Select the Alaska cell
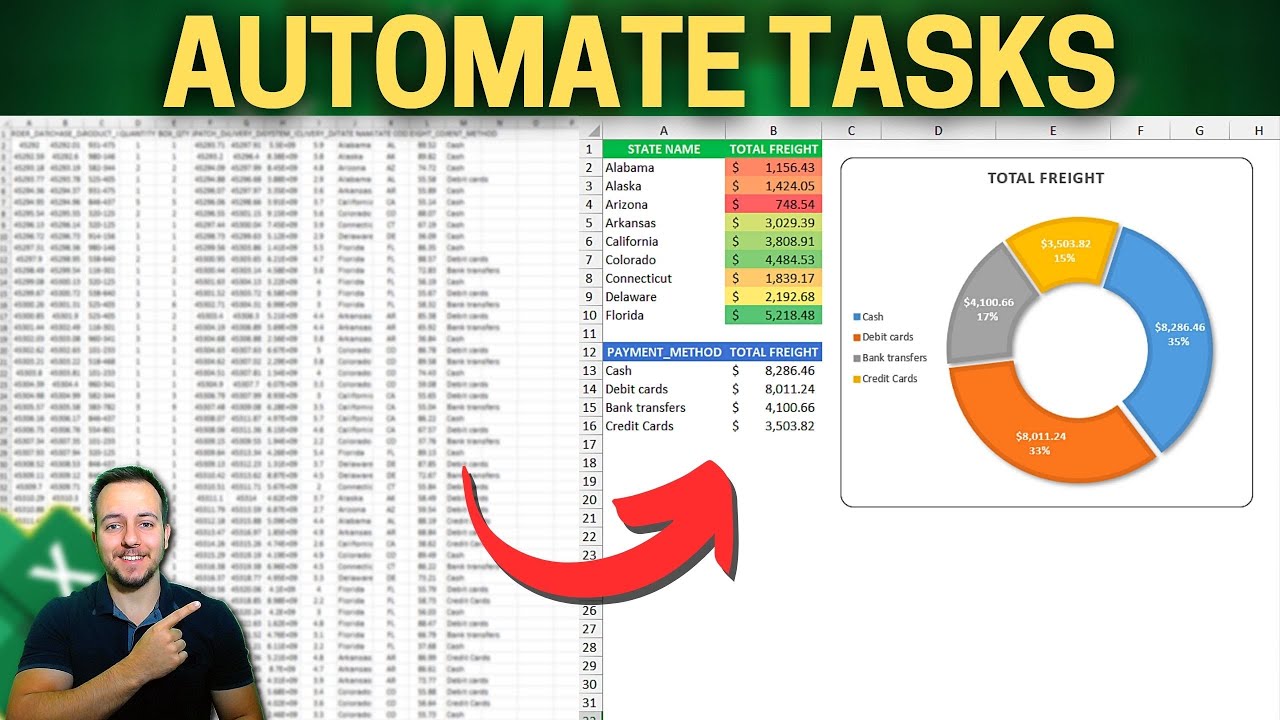Image resolution: width=1280 pixels, height=720 pixels. pyautogui.click(x=664, y=186)
